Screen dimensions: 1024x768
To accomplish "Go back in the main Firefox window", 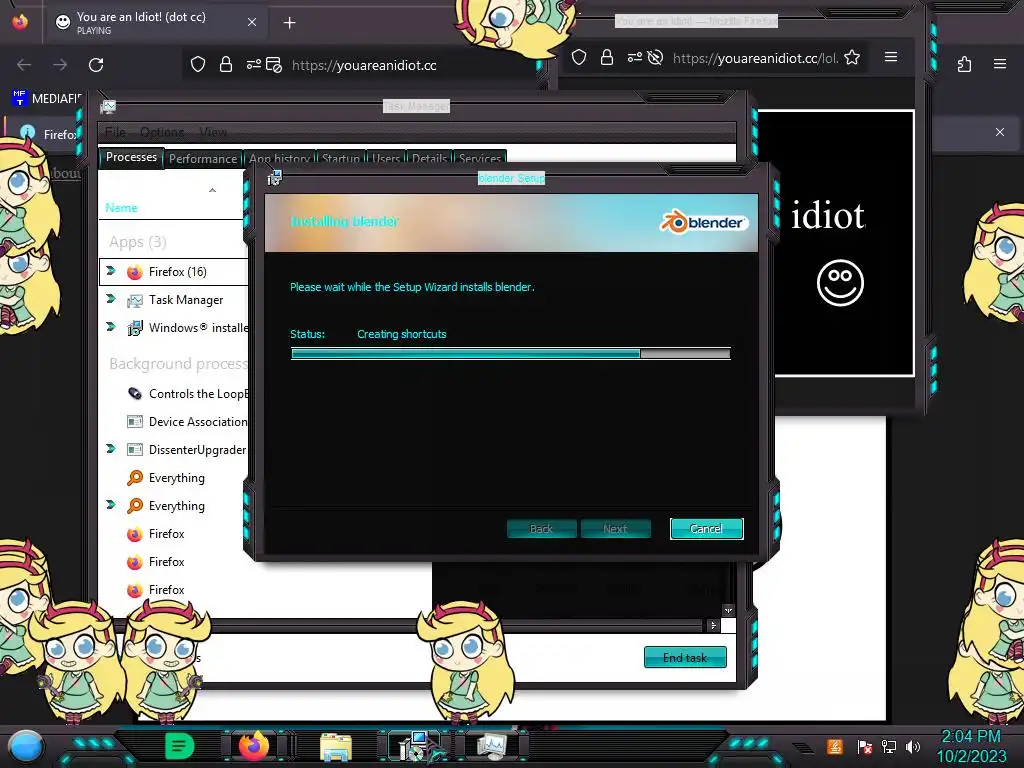I will point(24,65).
